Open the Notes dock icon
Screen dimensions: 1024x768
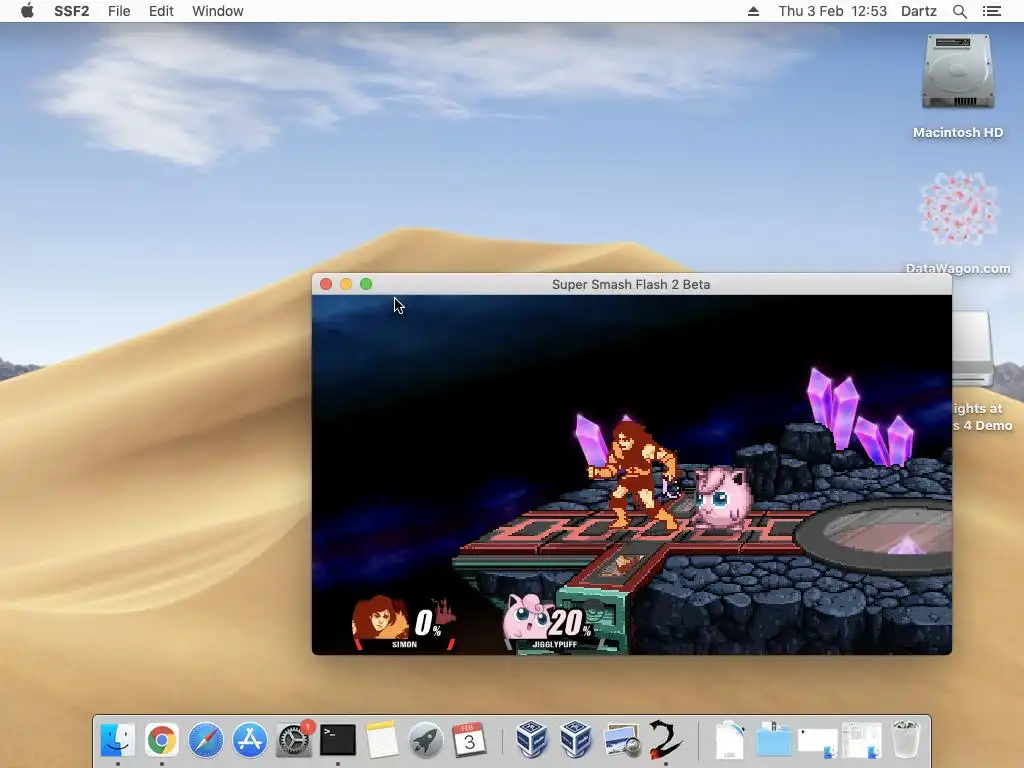[381, 739]
